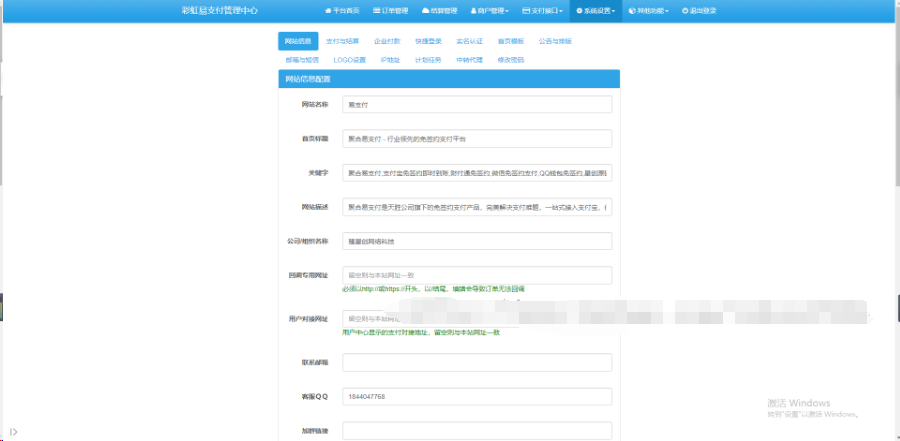The image size is (900, 441).
Task: Open the LOGO设置 tab
Action: (349, 60)
